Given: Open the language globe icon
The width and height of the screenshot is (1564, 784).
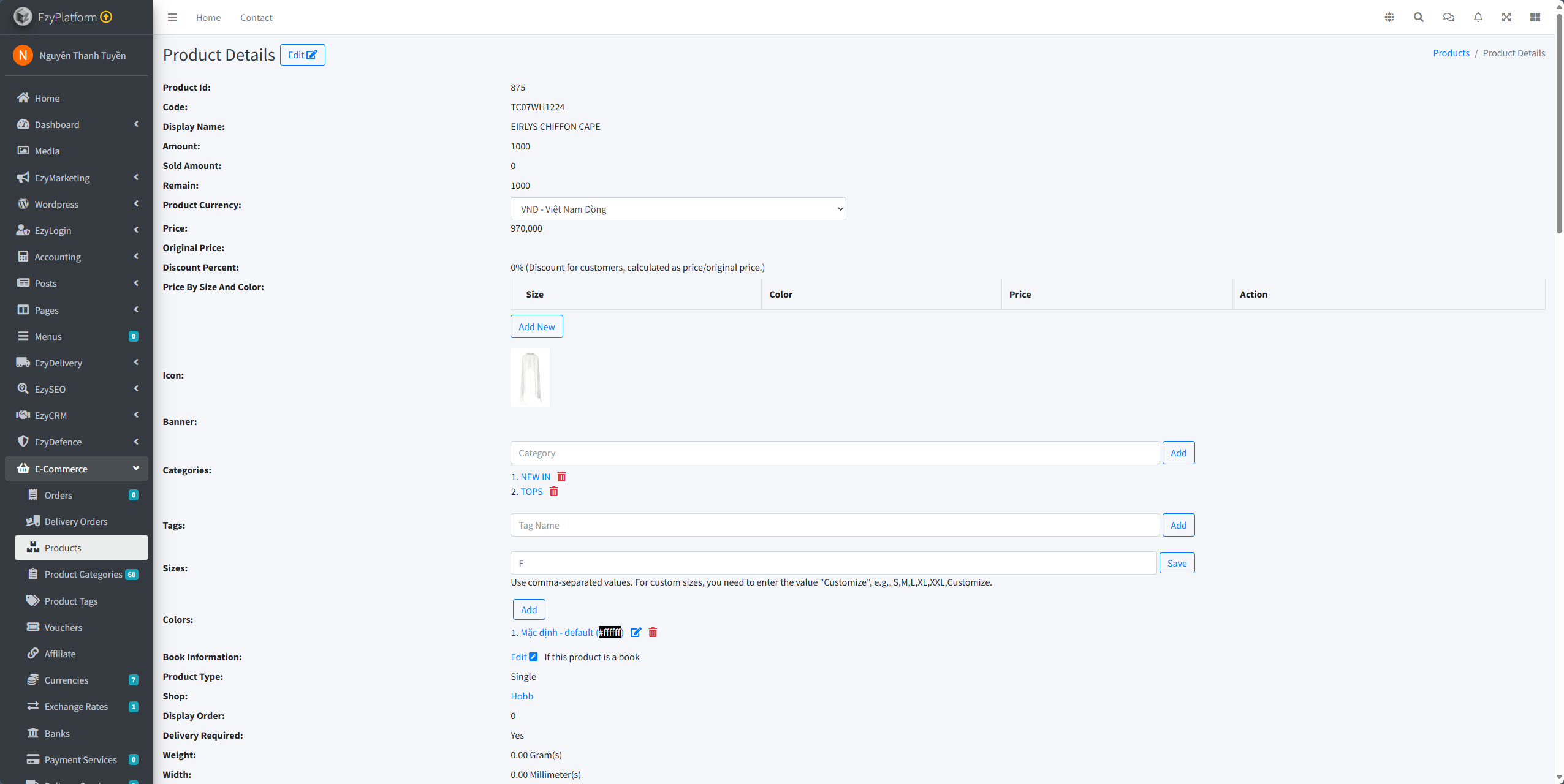Looking at the screenshot, I should click(x=1389, y=17).
